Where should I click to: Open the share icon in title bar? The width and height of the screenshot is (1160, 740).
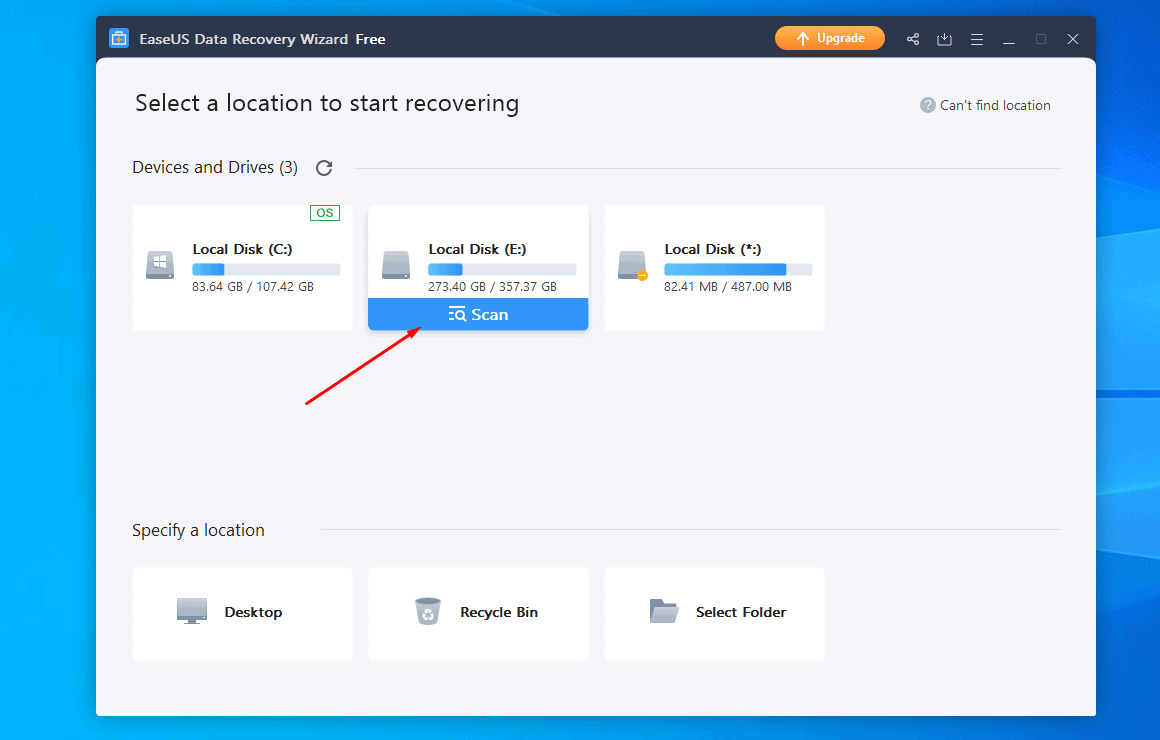tap(913, 39)
